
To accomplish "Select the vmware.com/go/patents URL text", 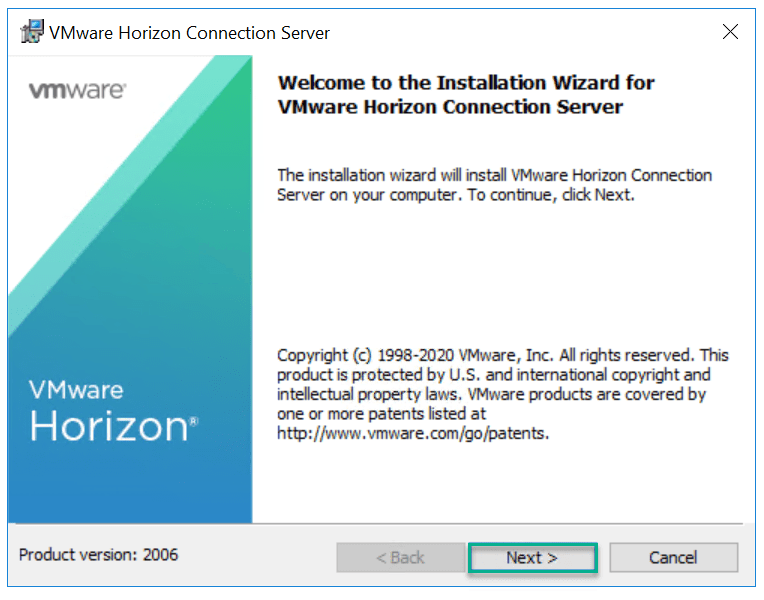I will click(x=413, y=433).
